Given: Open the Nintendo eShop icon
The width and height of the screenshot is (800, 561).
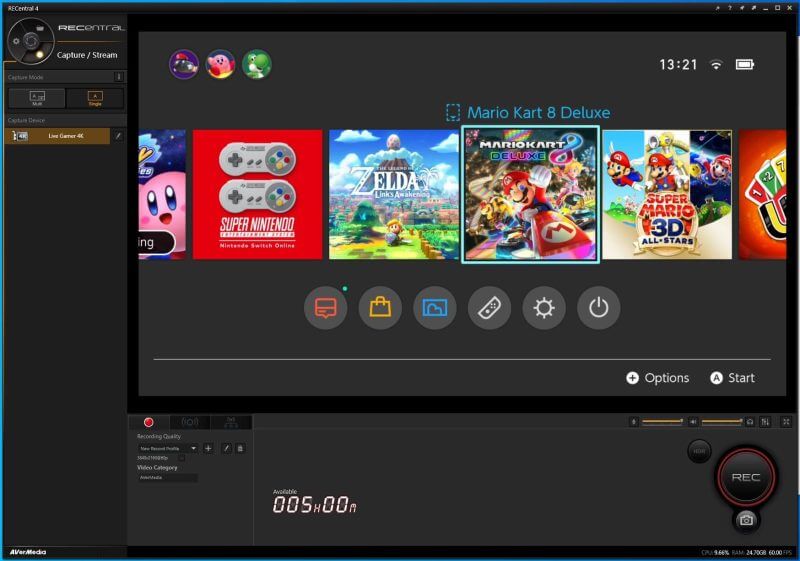Looking at the screenshot, I should (380, 308).
